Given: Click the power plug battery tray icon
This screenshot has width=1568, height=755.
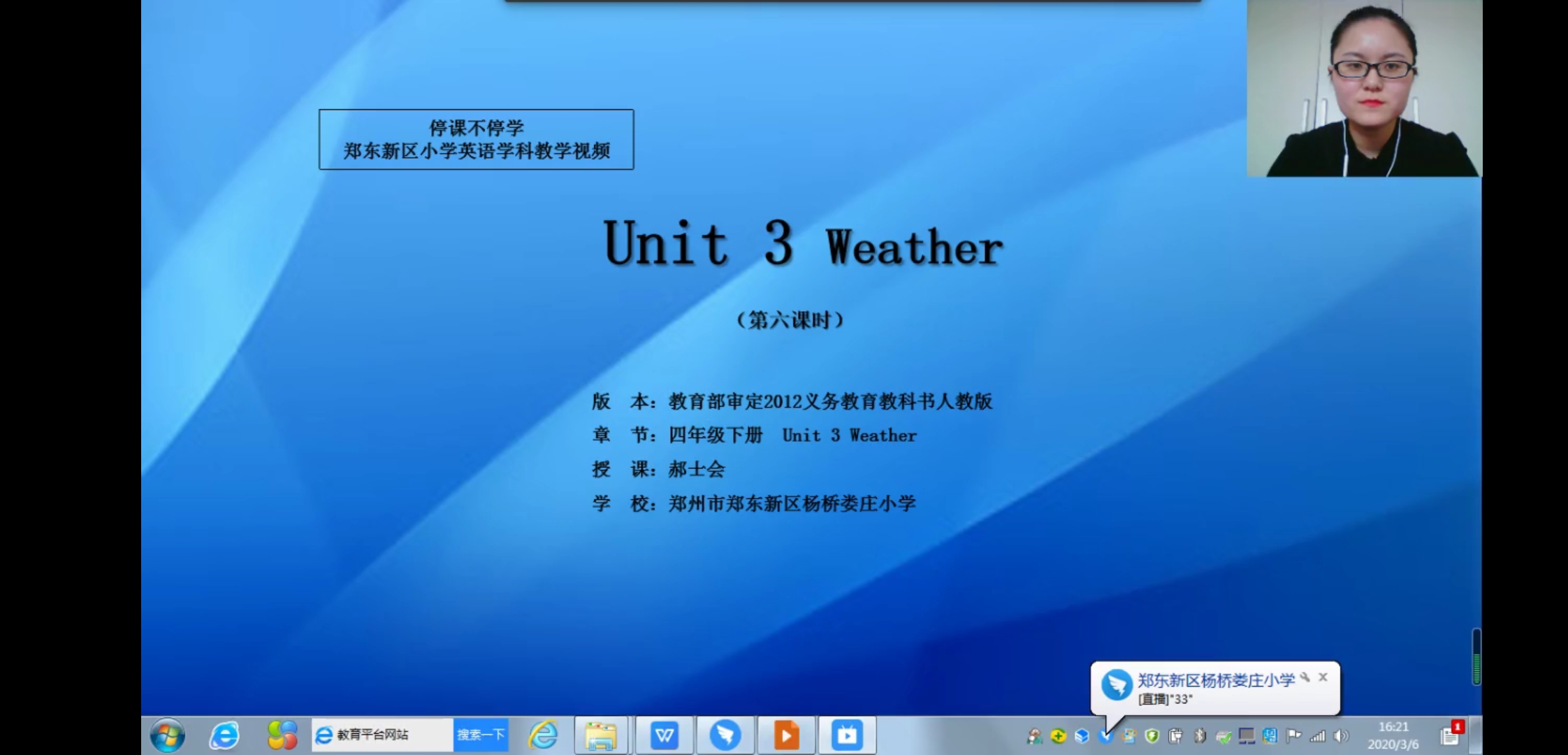Looking at the screenshot, I should [x=1175, y=735].
